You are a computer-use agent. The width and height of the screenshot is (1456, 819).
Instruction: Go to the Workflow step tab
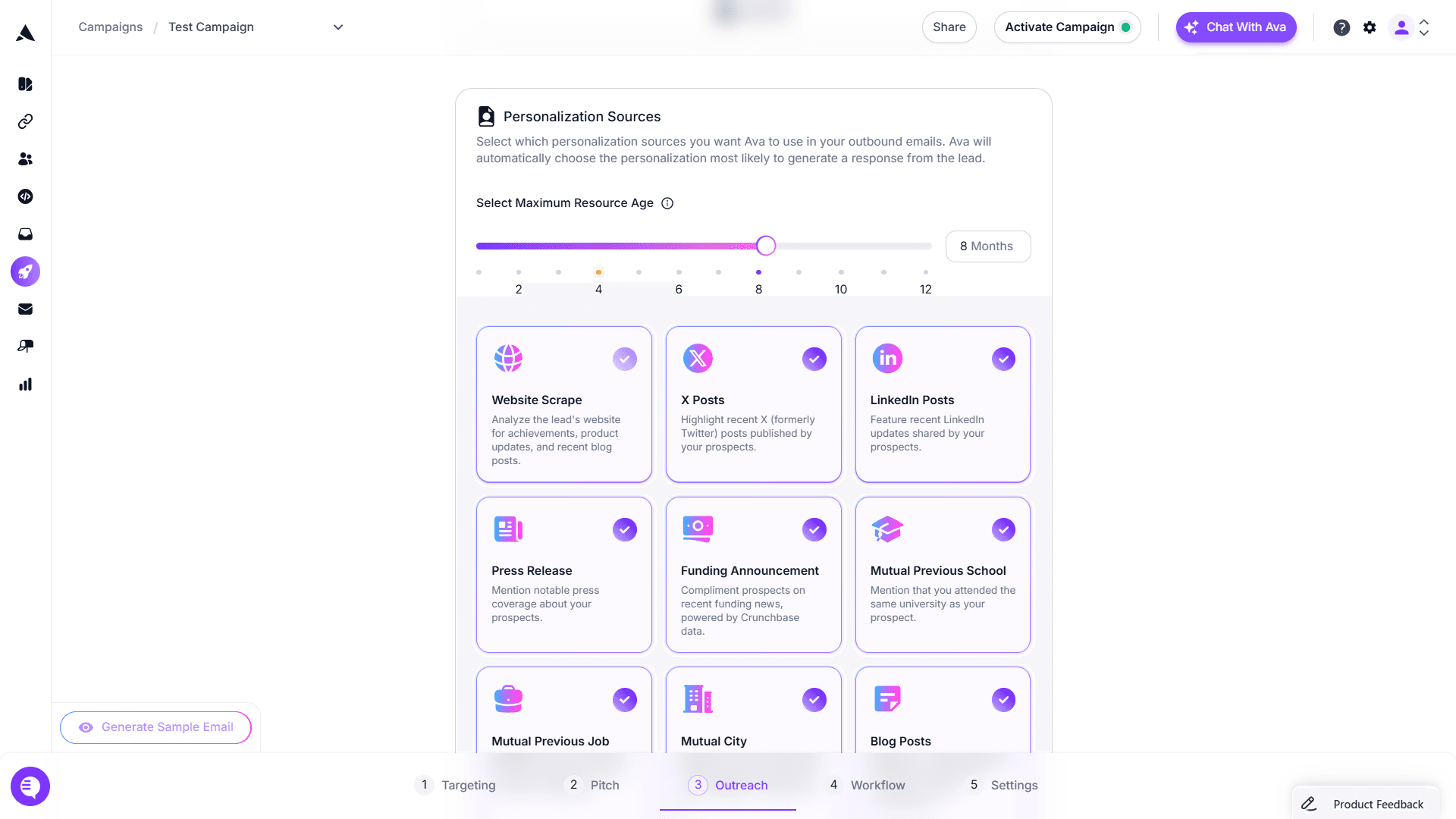867,785
